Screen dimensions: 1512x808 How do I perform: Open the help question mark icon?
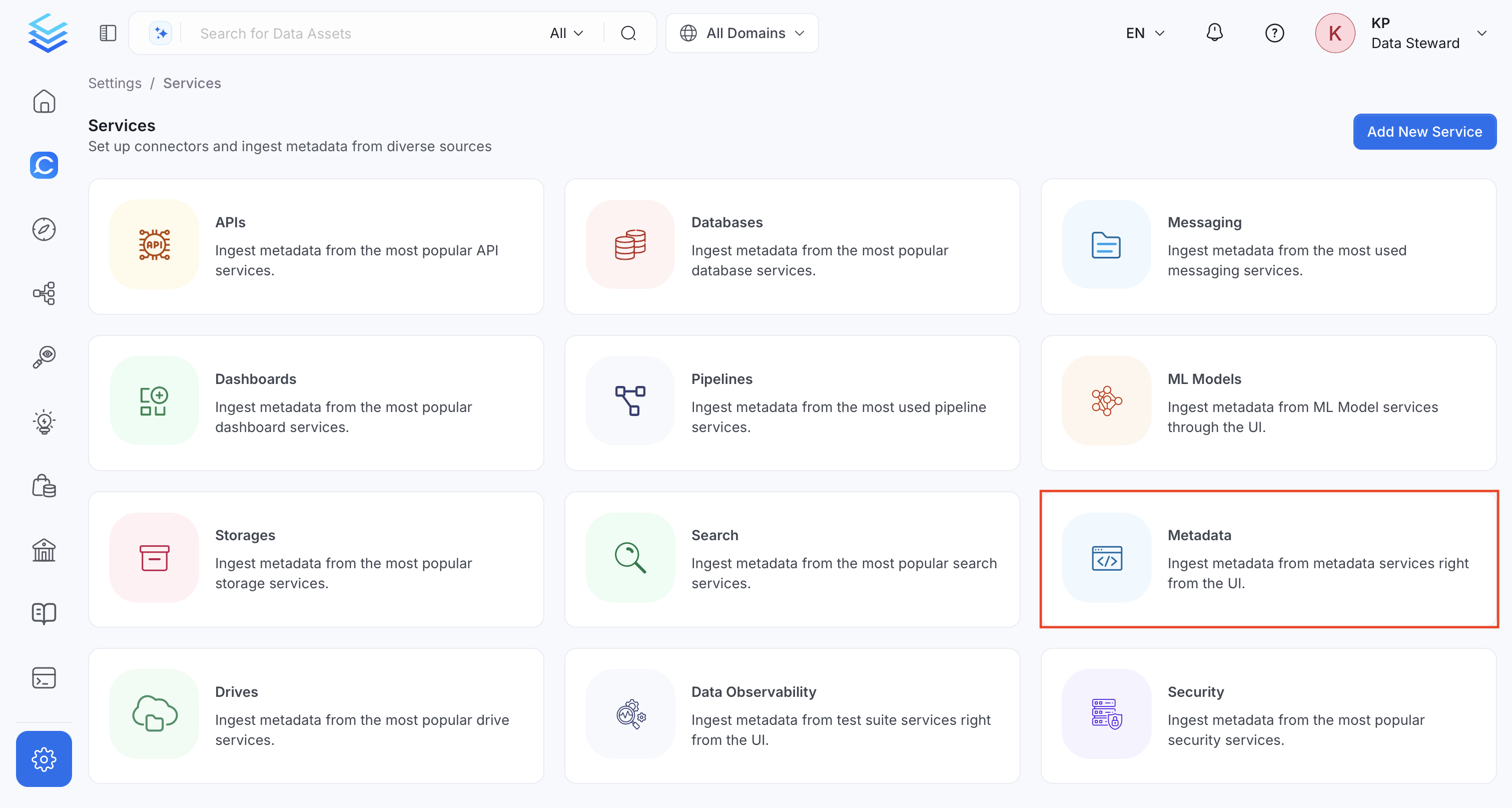[1274, 33]
